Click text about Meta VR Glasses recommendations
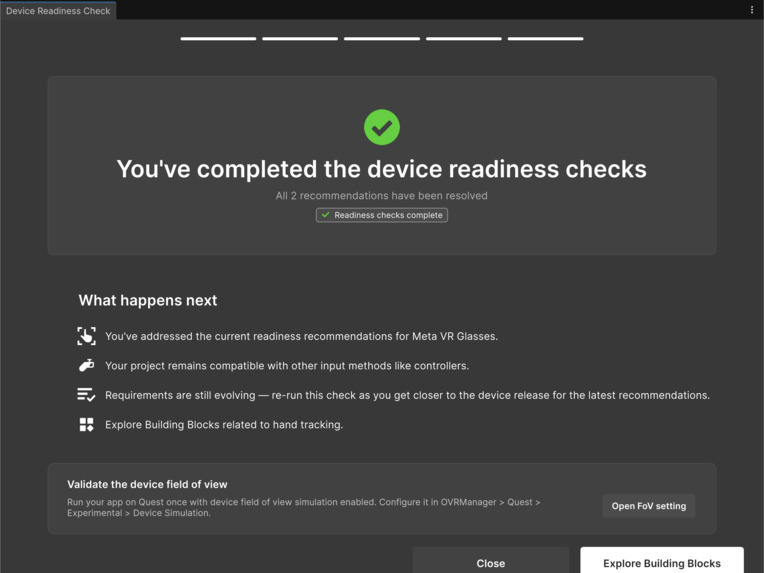This screenshot has height=573, width=764. coord(302,336)
